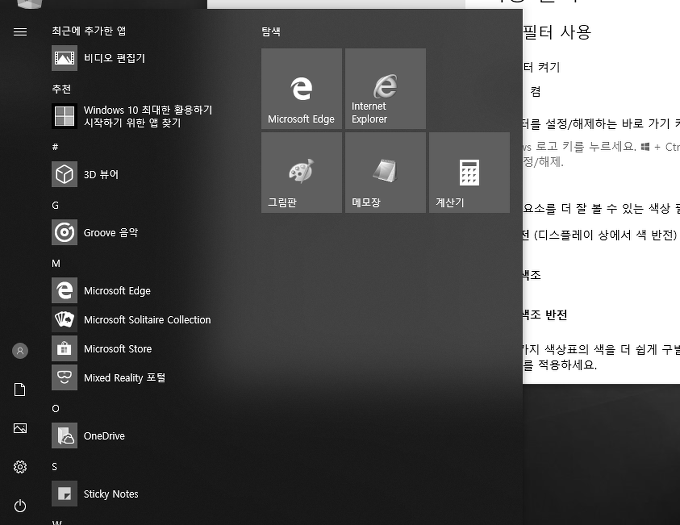Click the Power button icon

click(20, 505)
